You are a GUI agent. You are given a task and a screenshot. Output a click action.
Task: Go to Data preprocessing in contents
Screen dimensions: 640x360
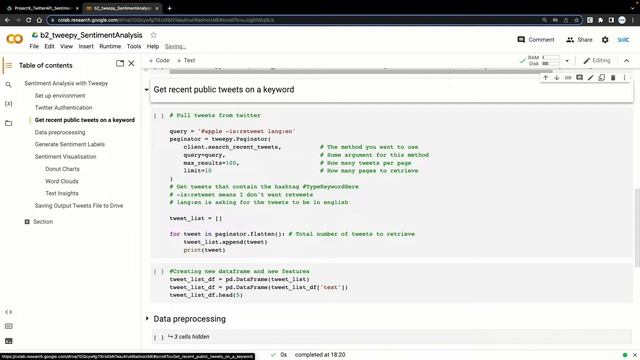coord(60,132)
